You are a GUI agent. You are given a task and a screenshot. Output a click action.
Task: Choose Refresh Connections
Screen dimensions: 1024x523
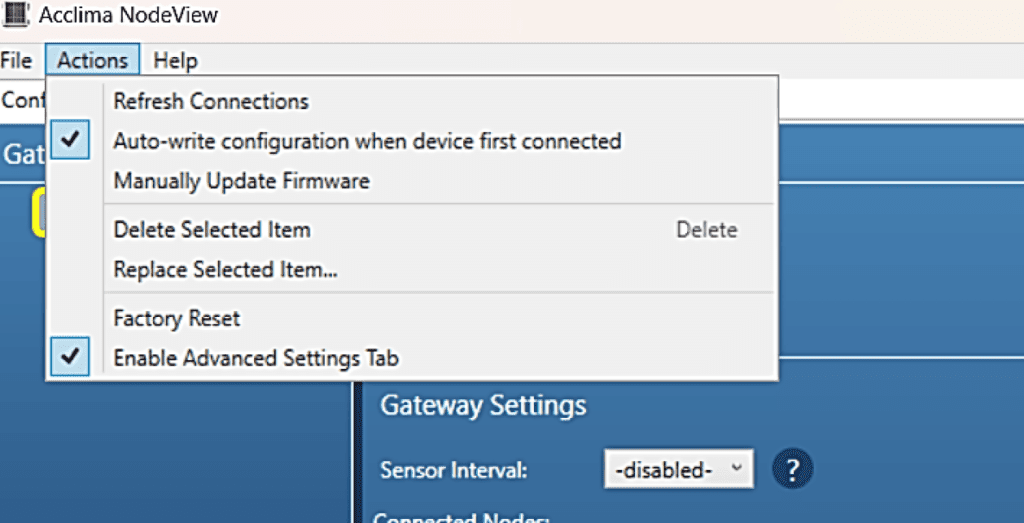pos(211,102)
